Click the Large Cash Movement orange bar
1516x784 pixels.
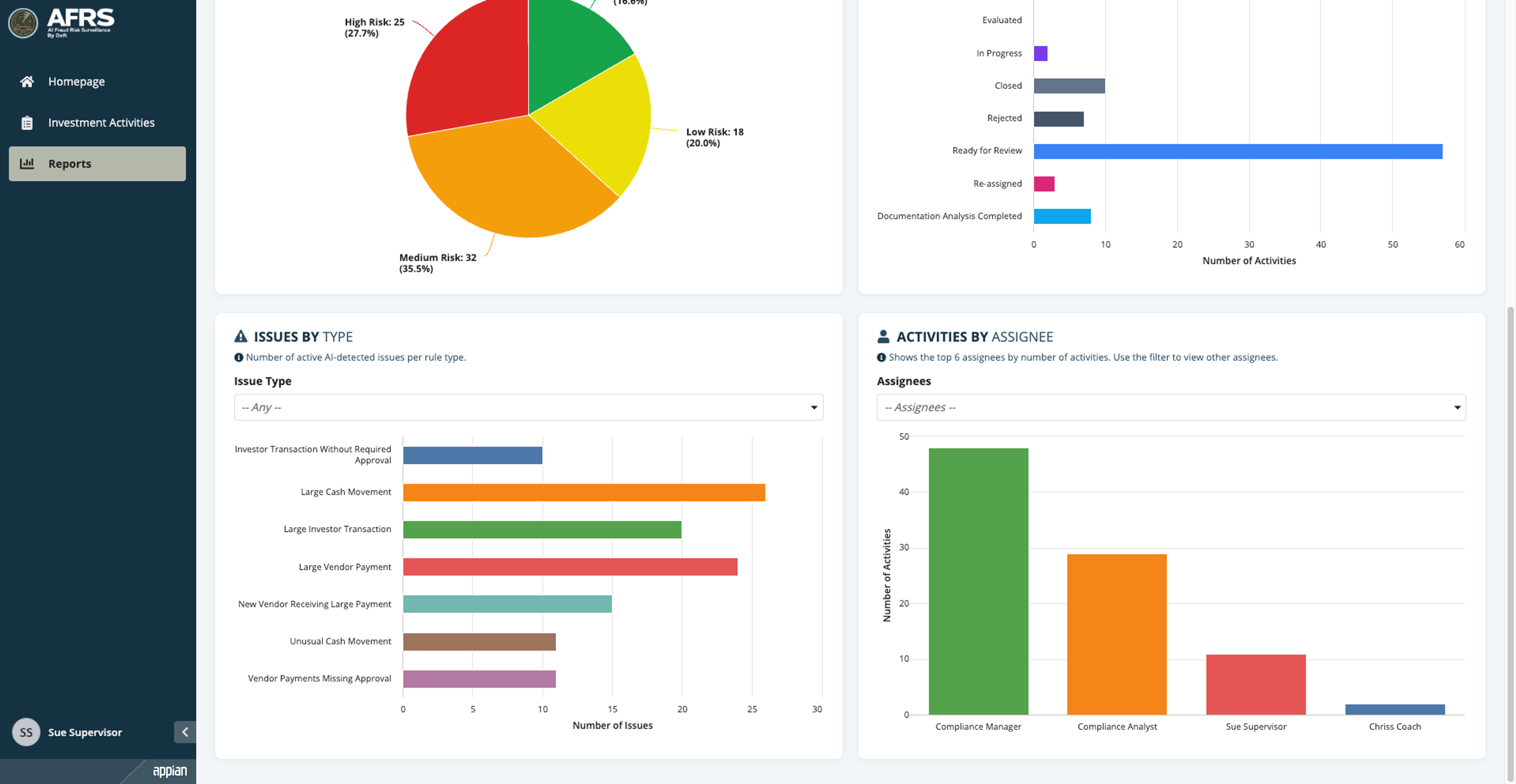(x=584, y=493)
